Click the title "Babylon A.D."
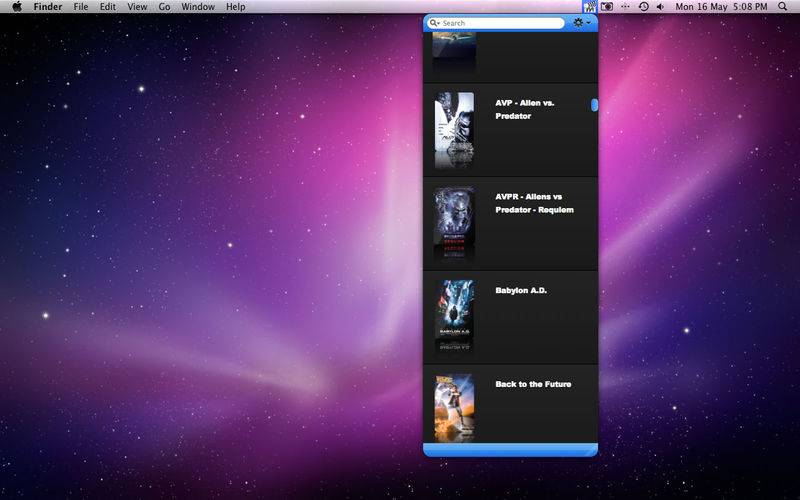The height and width of the screenshot is (500, 800). coord(521,290)
